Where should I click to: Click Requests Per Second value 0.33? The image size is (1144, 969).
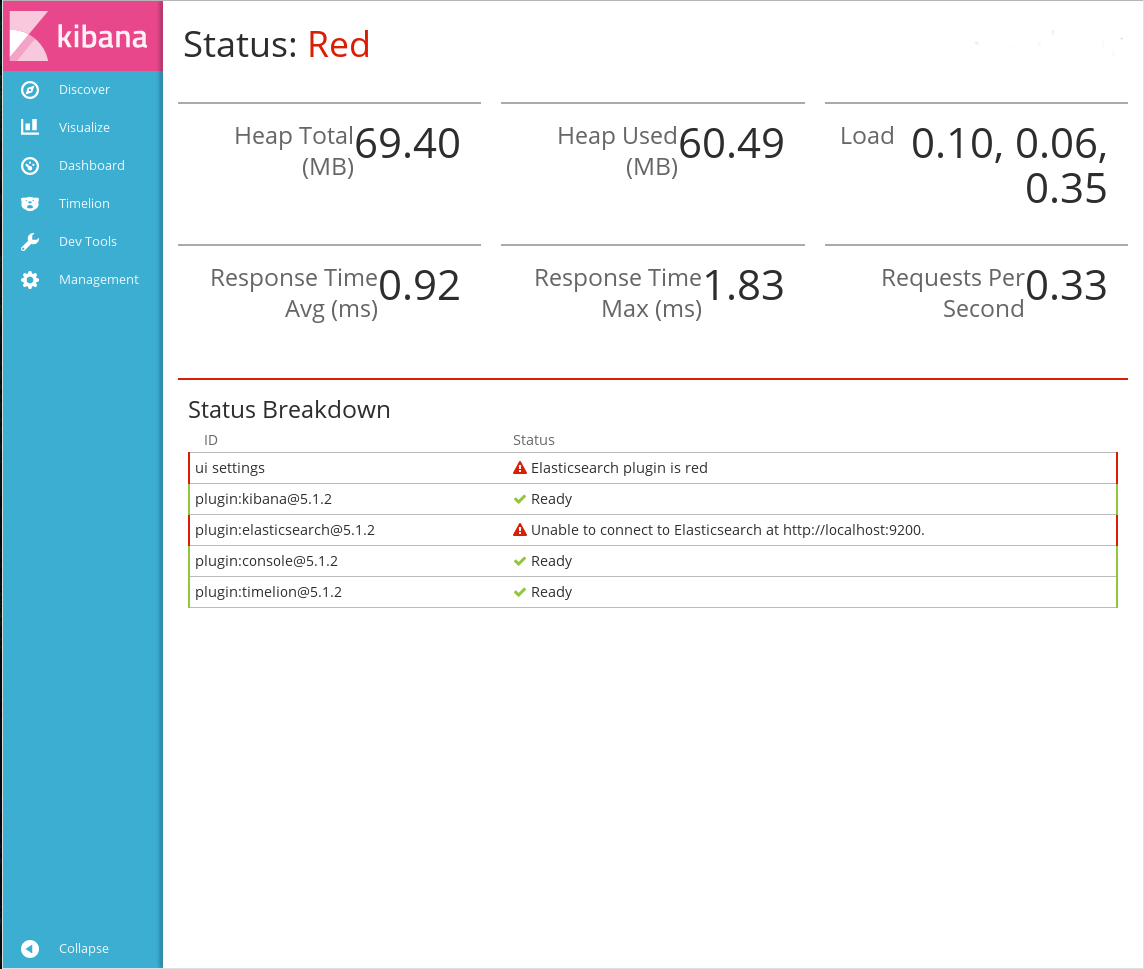[1066, 285]
